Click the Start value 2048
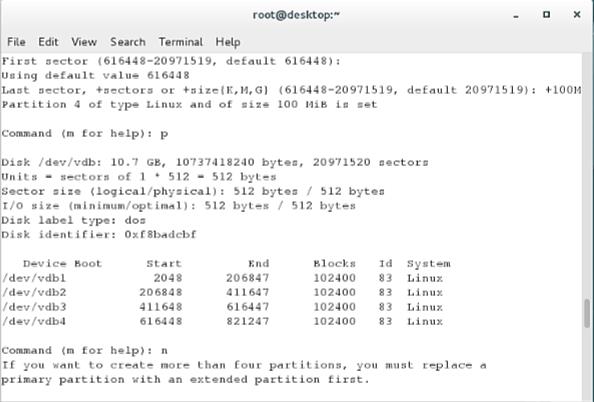594x402 pixels. 168,278
